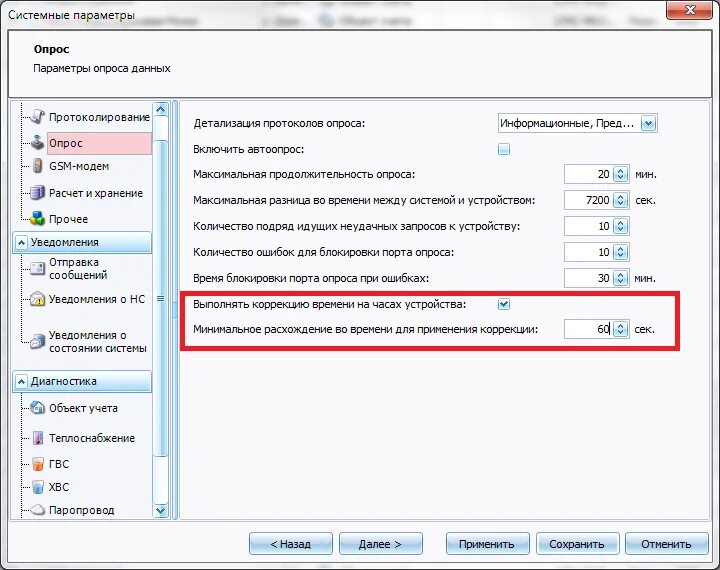This screenshot has height=570, width=720.
Task: Adjust Время блокировки порта опроса spinner
Action: coord(620,278)
